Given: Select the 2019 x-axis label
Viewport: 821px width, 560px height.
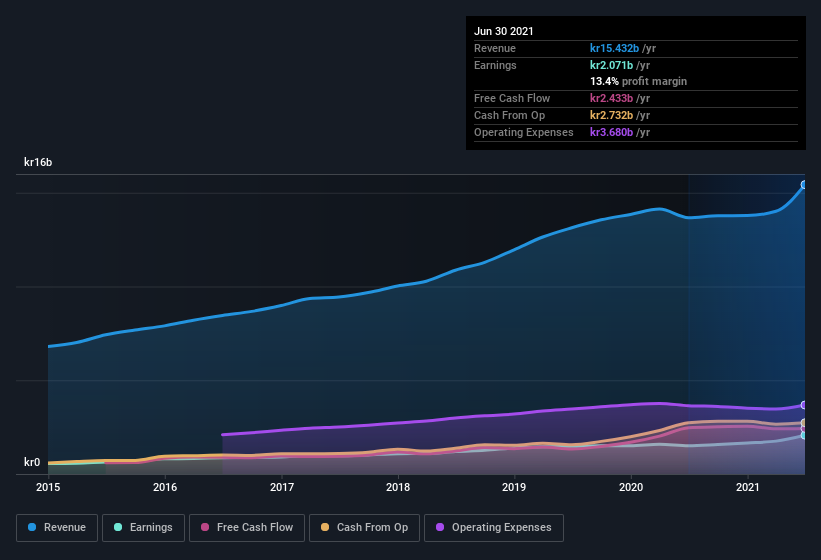Looking at the screenshot, I should coord(514,487).
